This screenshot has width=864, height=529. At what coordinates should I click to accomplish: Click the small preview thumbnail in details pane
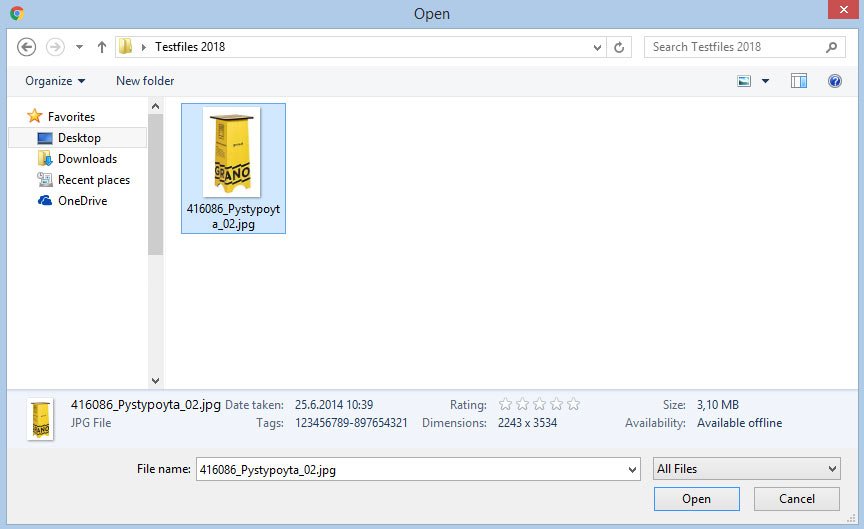pos(41,419)
